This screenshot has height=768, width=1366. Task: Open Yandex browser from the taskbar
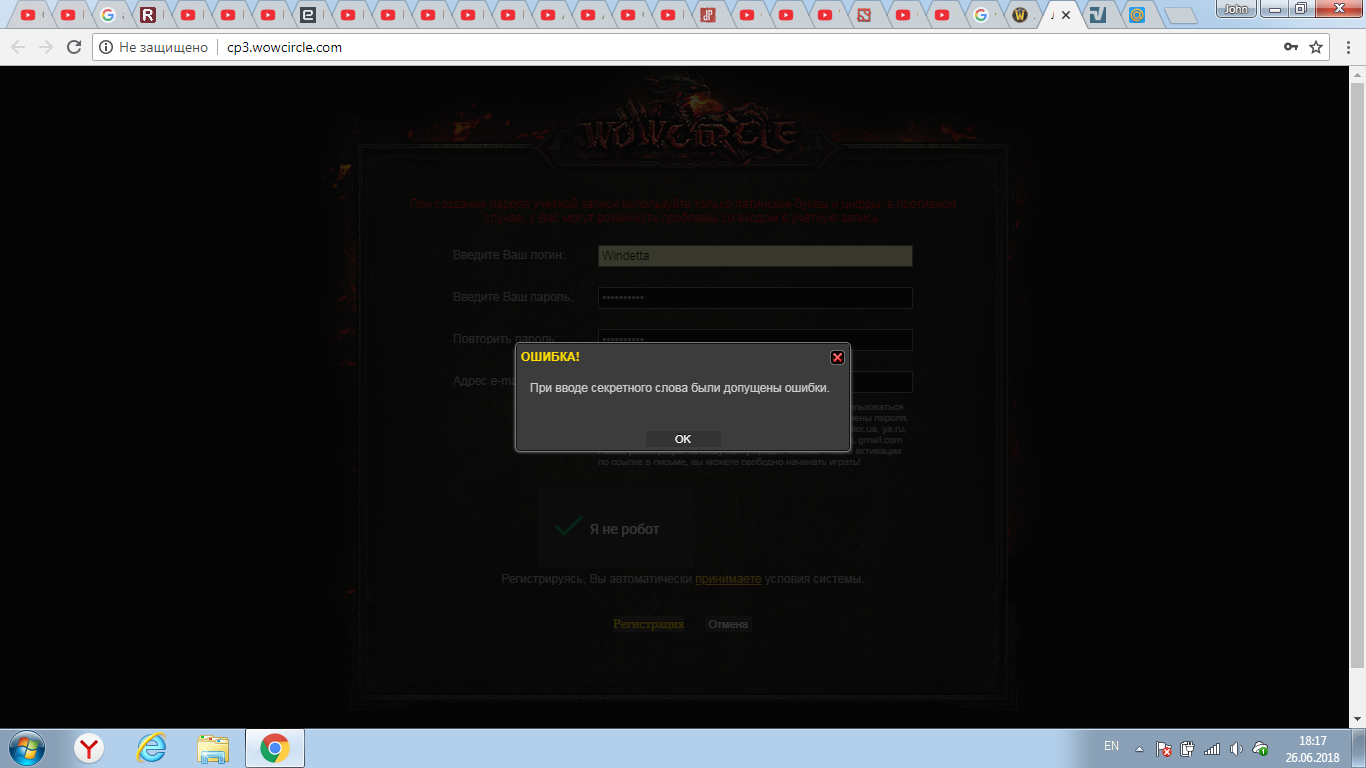click(90, 748)
